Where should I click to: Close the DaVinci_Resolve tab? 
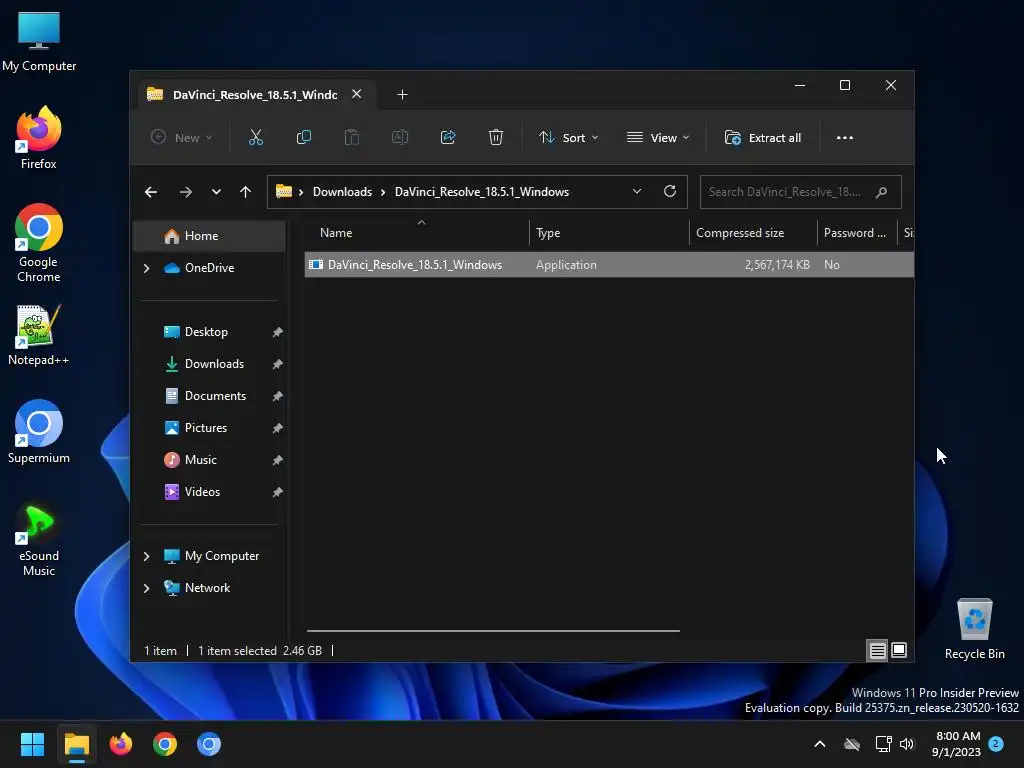tap(357, 94)
